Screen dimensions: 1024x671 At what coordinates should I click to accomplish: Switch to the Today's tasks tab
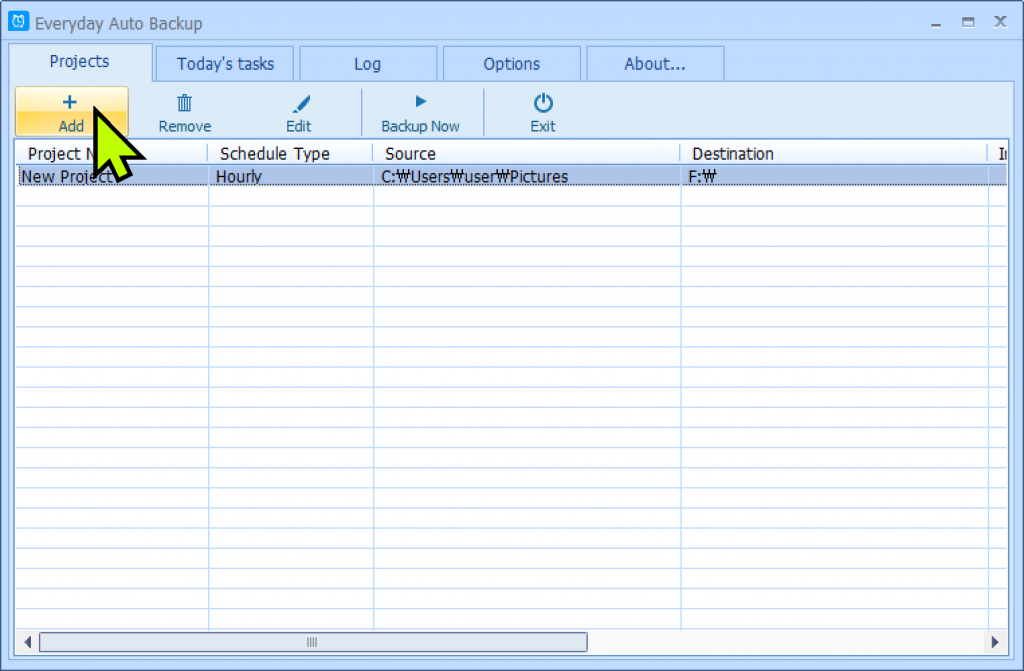(x=223, y=62)
